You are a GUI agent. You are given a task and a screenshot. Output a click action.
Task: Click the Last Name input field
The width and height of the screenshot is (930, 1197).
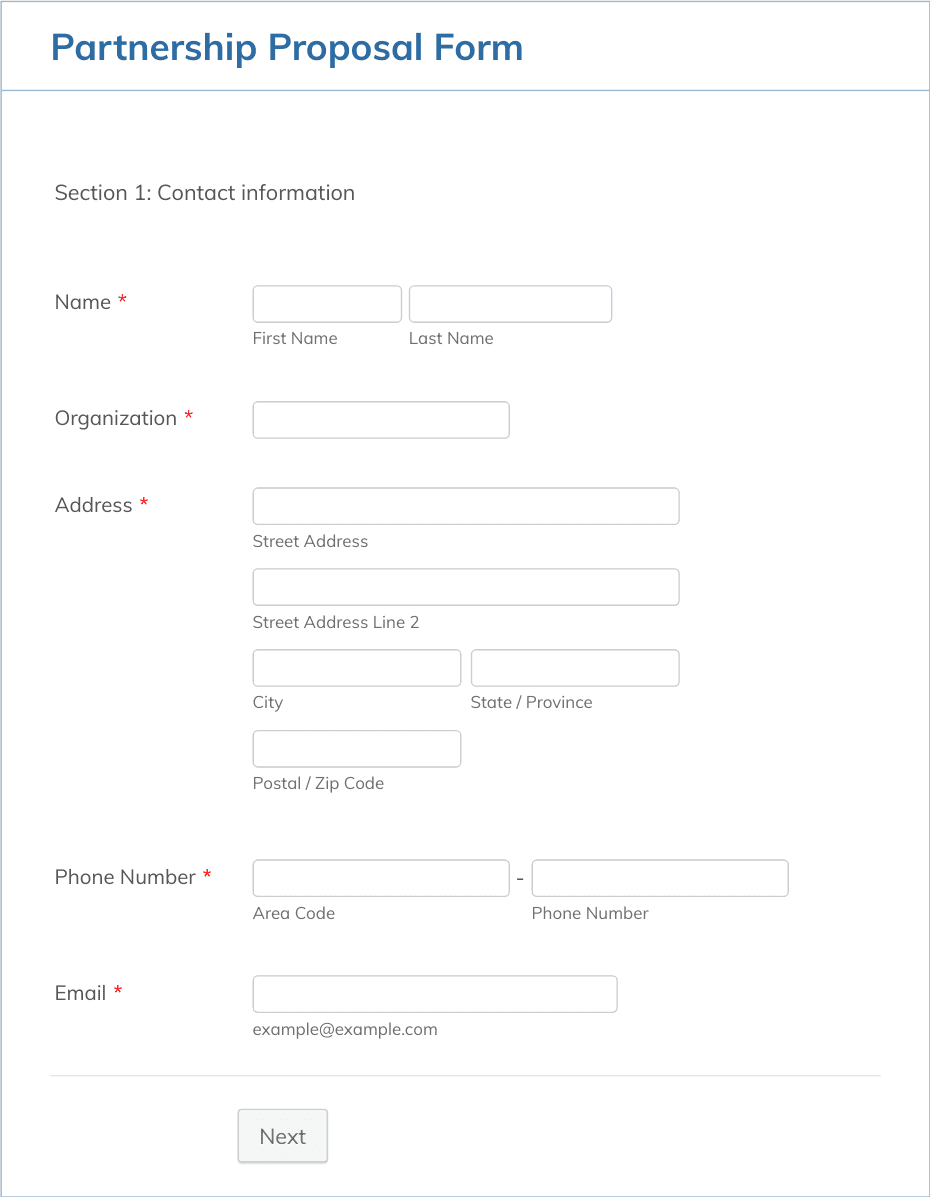click(510, 304)
